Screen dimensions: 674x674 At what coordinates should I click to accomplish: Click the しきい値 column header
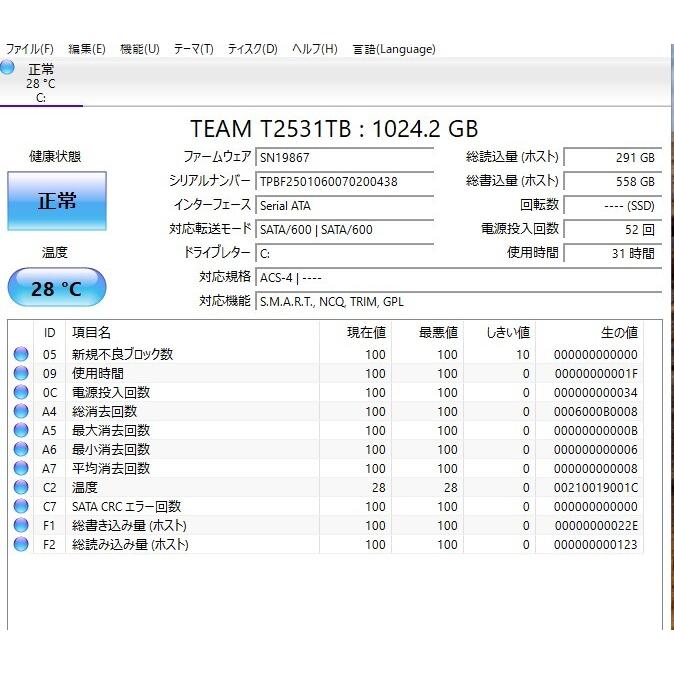pyautogui.click(x=500, y=333)
